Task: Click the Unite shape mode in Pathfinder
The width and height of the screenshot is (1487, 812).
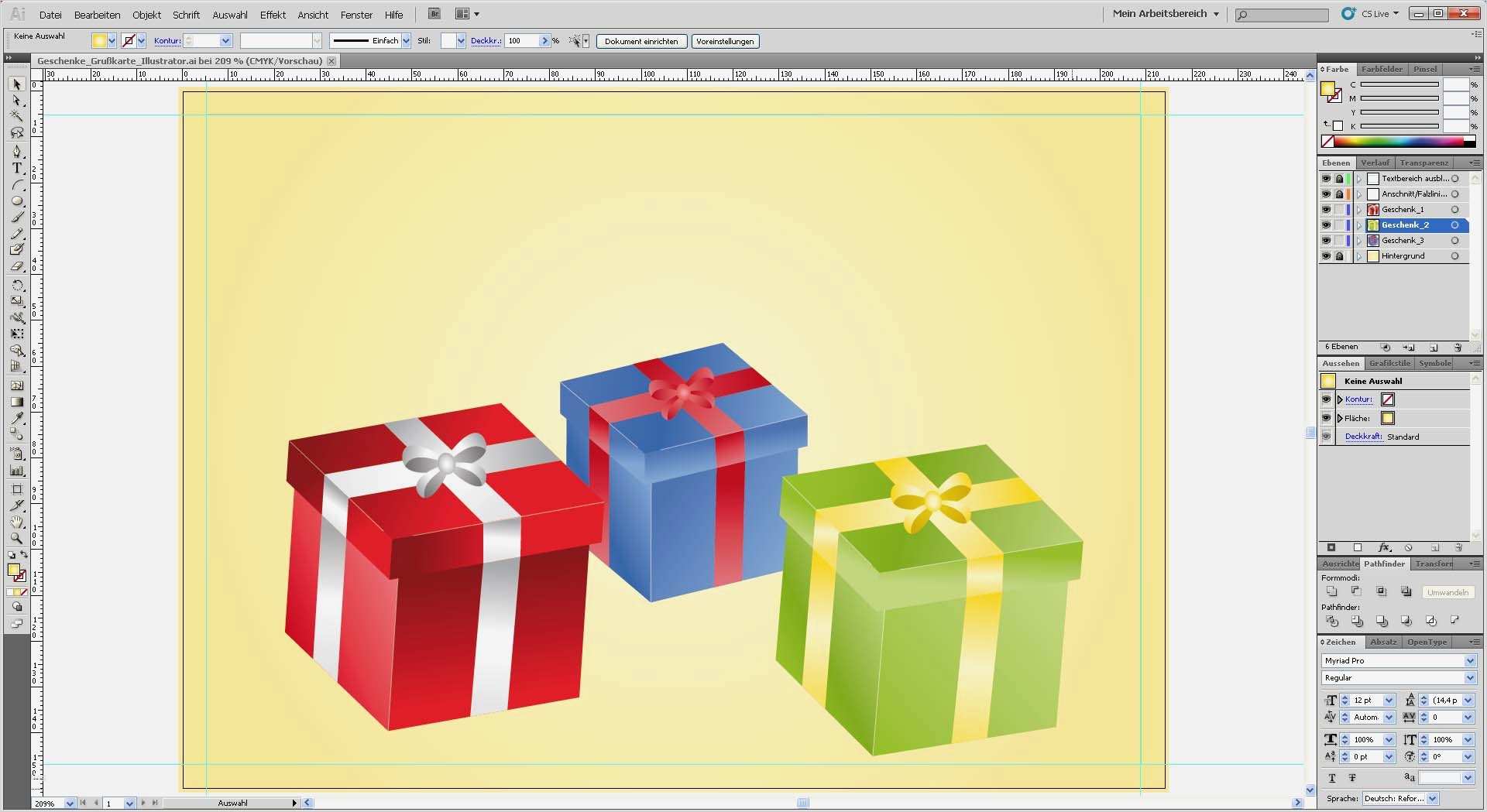Action: [x=1331, y=591]
